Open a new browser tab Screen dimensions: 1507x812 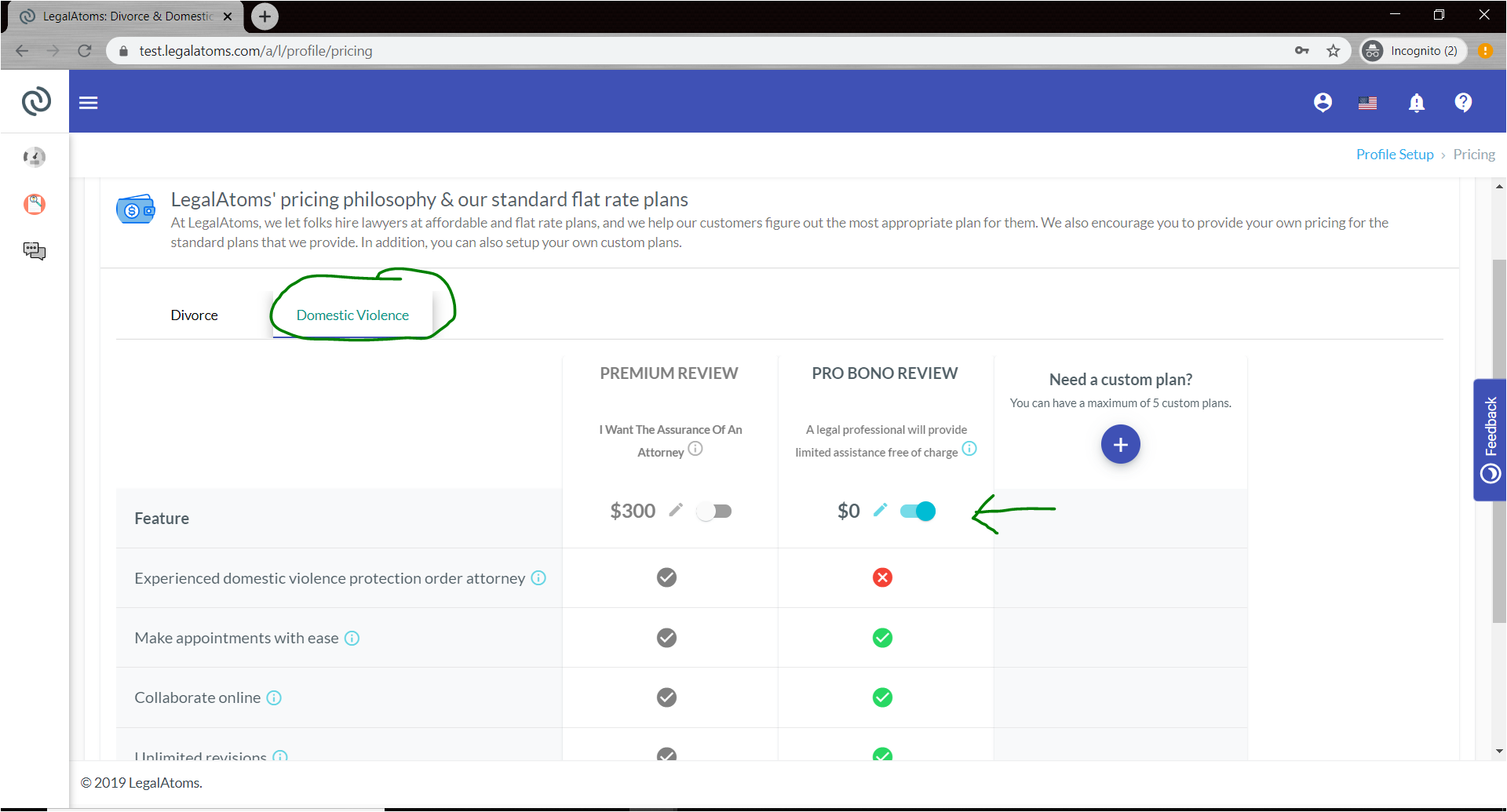265,16
